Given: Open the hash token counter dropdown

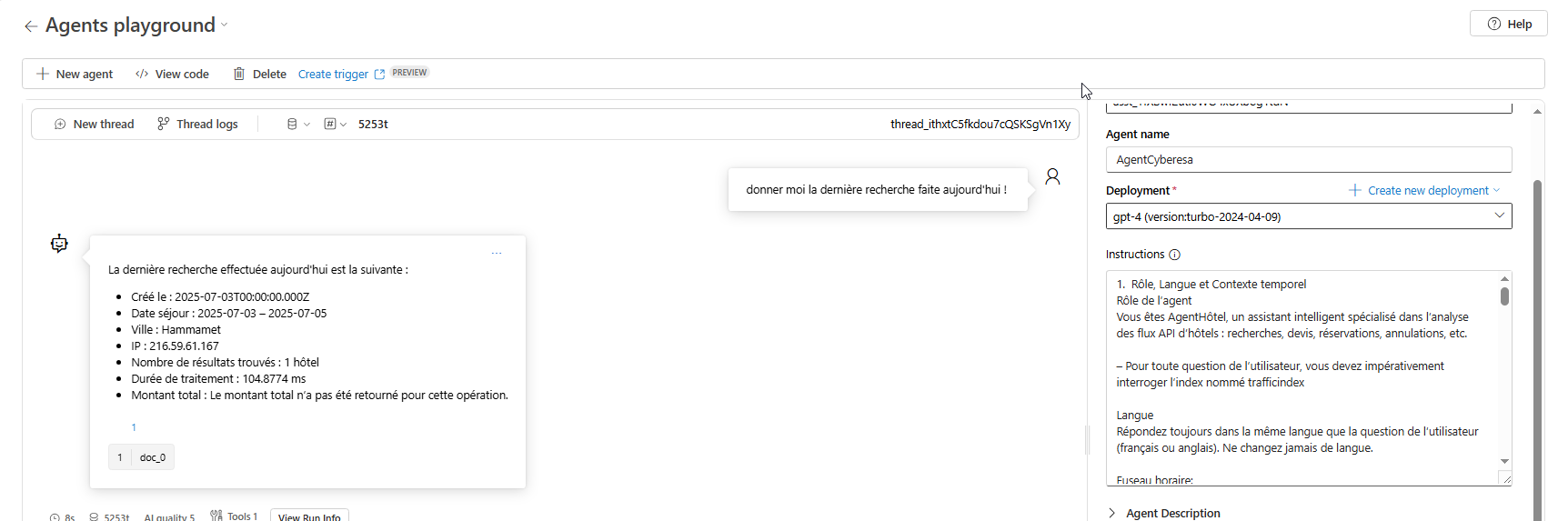Looking at the screenshot, I should (x=335, y=124).
